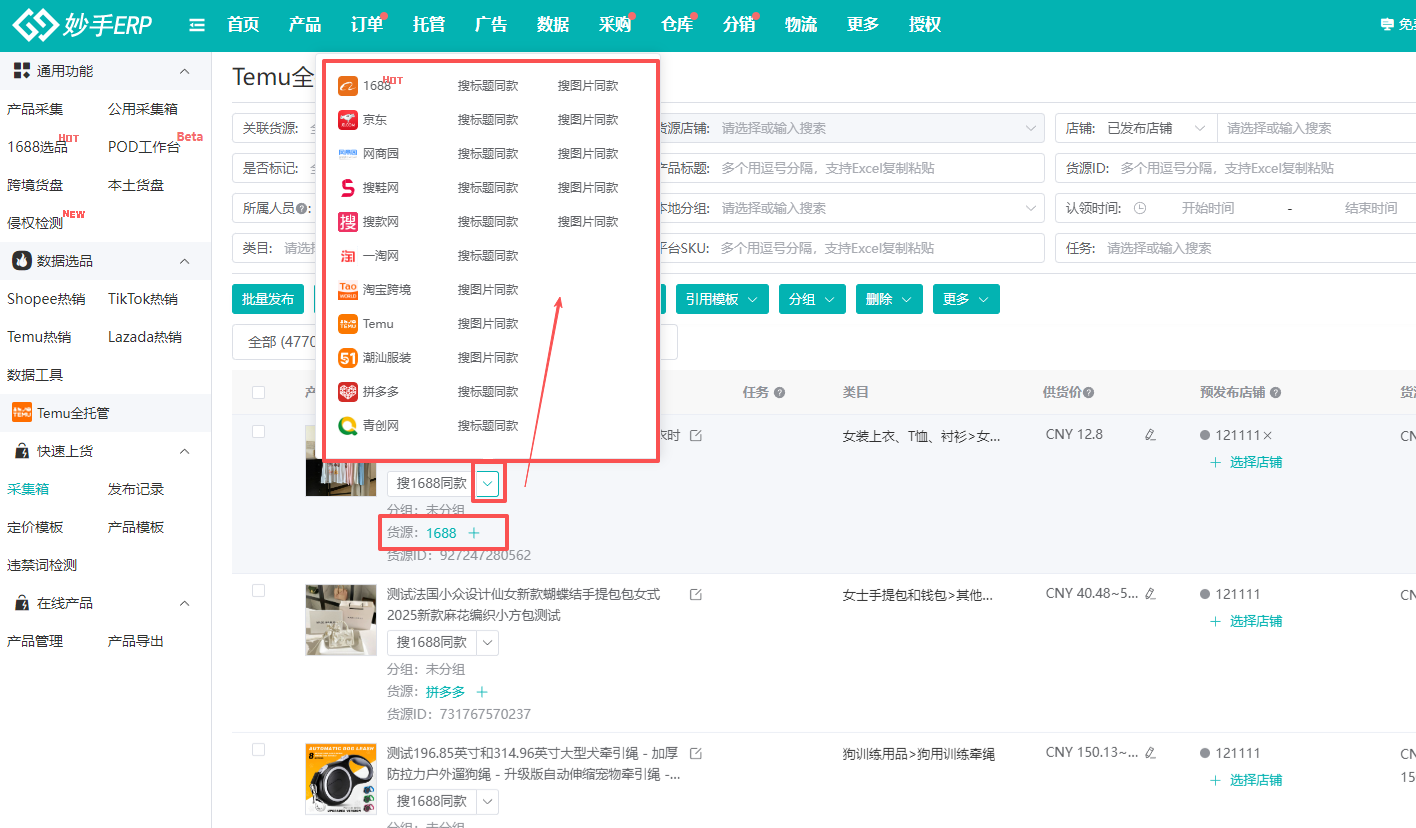The image size is (1416, 828).
Task: Click 搜图片同款 for 搜鞋网
Action: [x=588, y=188]
